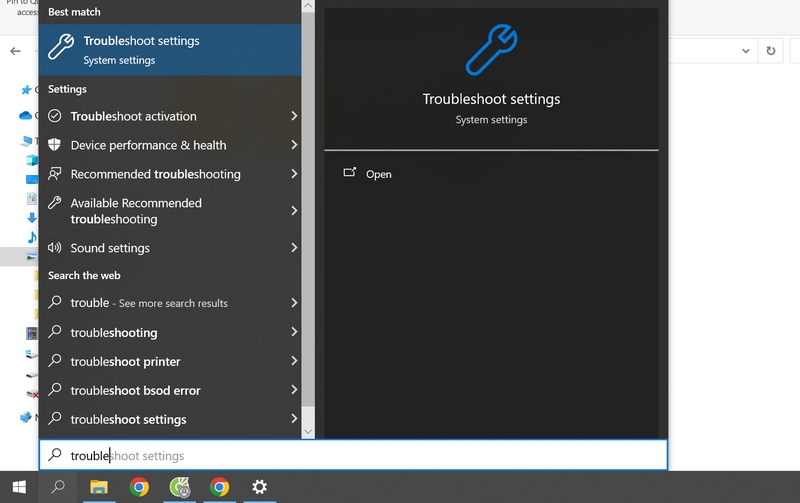The width and height of the screenshot is (800, 503).
Task: Expand 'troubleshoot printer' chevron
Action: tap(294, 361)
